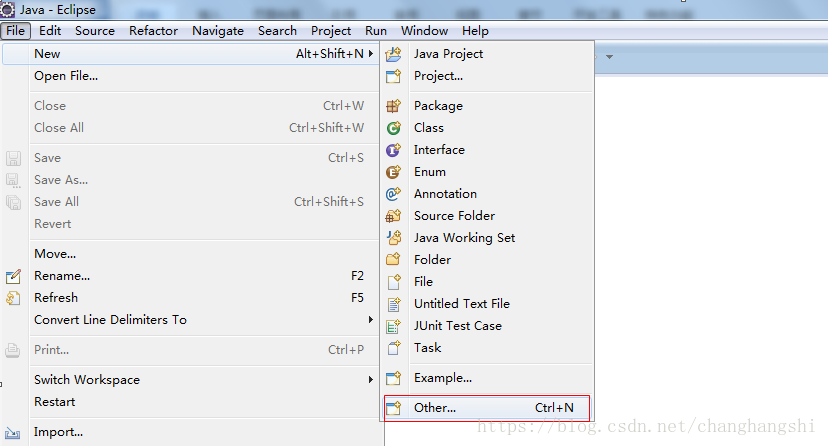Screen dimensions: 828x446
Task: Click the Folder icon in submenu
Action: 393,260
